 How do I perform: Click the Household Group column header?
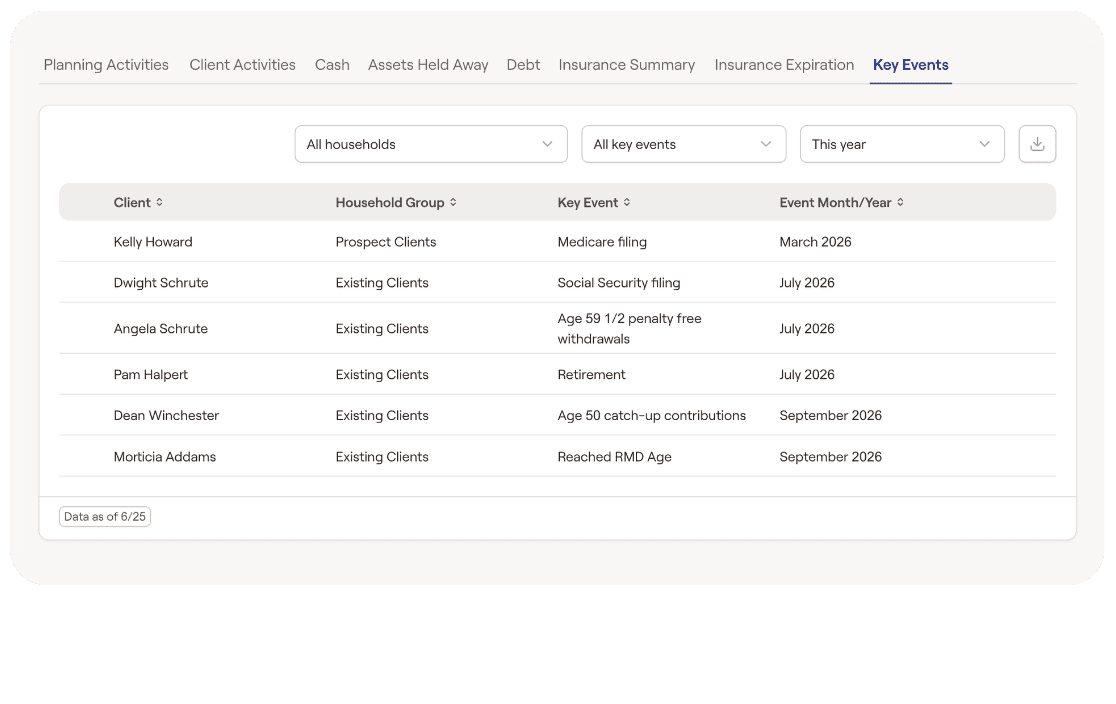point(390,202)
